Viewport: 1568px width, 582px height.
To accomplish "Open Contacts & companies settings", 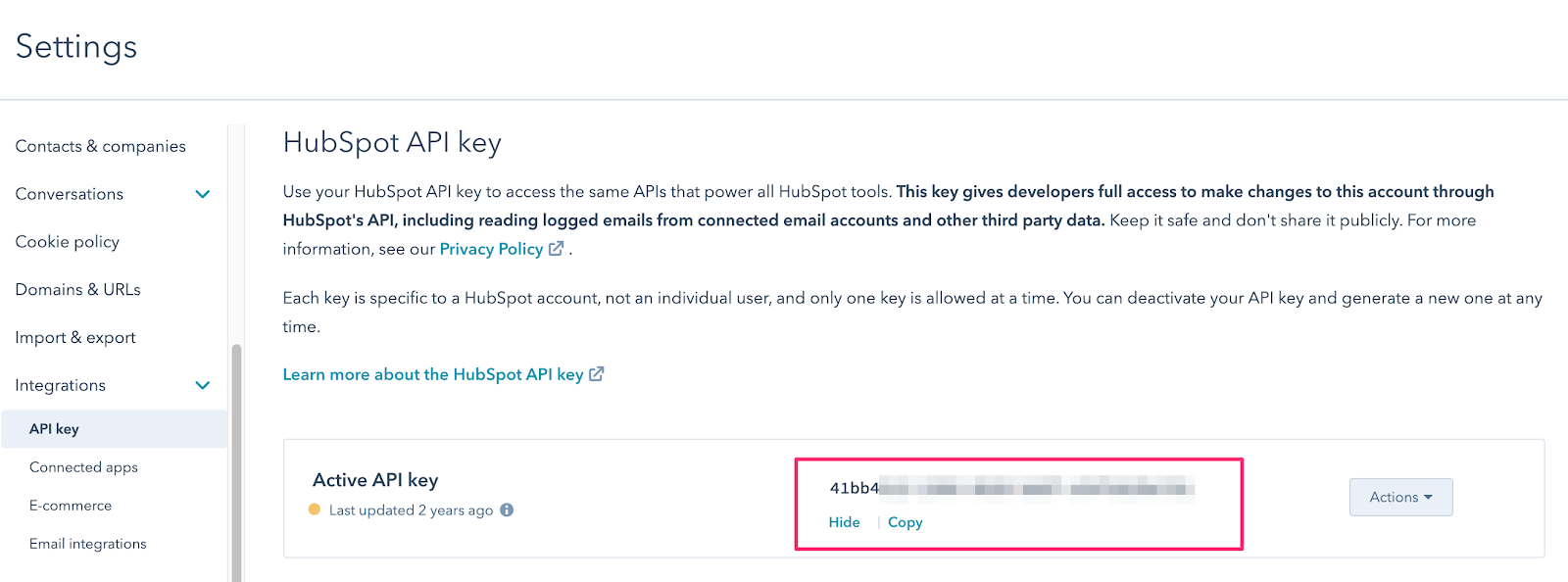I will coord(101,146).
